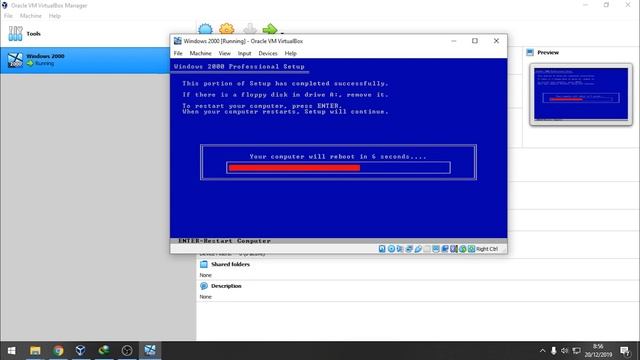
Task: Click the mouse integration indicator in VM status bar
Action: [x=463, y=249]
